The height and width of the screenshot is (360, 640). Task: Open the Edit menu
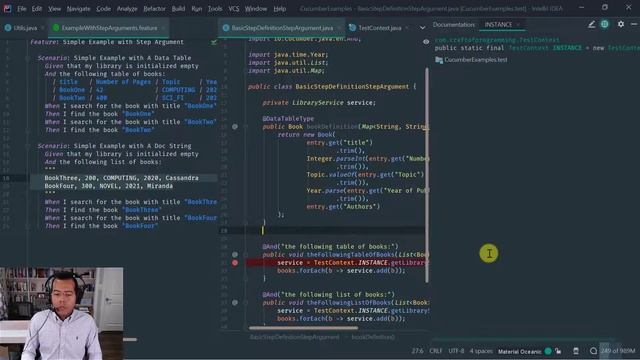tap(37, 9)
